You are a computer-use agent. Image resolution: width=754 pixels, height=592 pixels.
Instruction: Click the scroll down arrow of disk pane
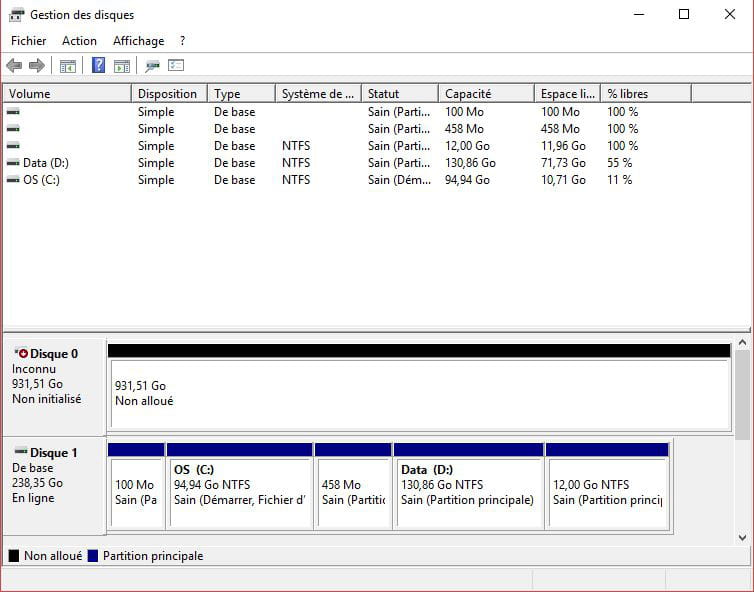pyautogui.click(x=742, y=537)
